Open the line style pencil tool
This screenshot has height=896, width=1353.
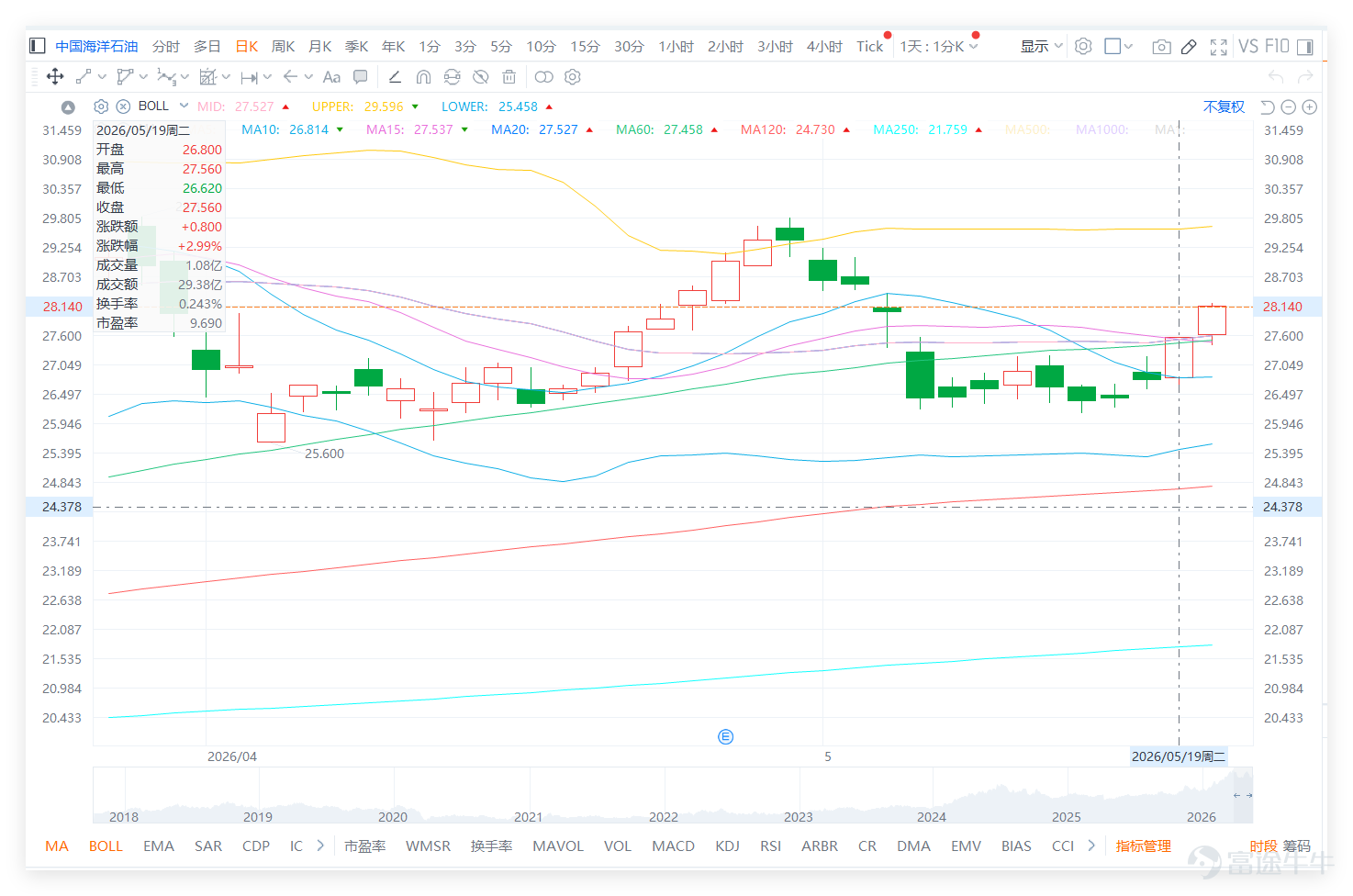(395, 77)
